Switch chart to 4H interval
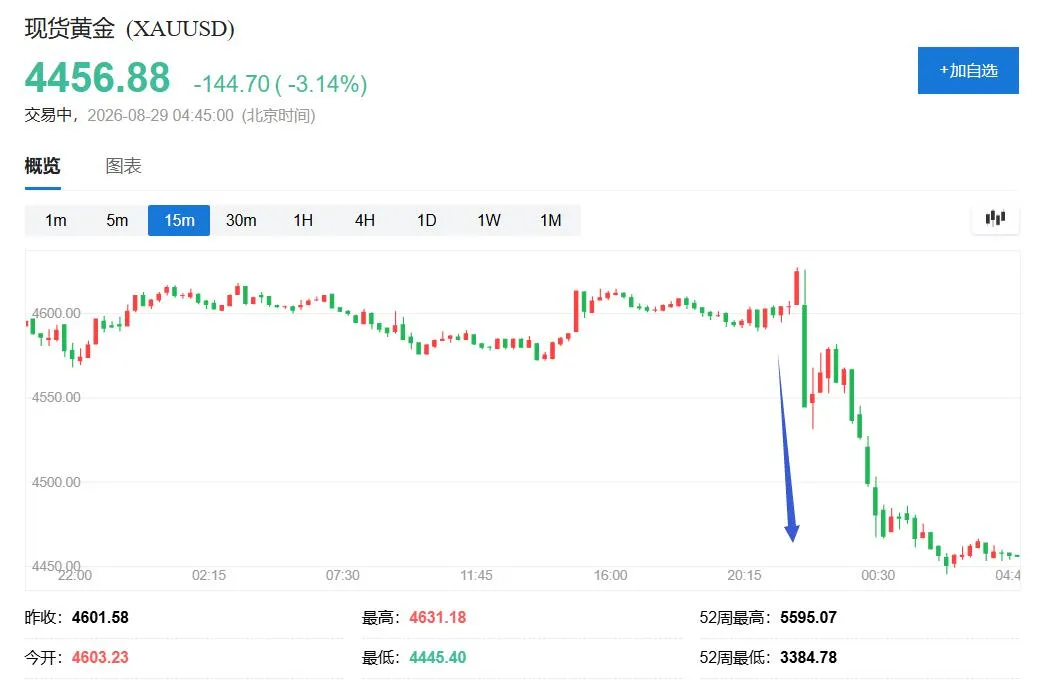Image resolution: width=1050 pixels, height=687 pixels. pyautogui.click(x=365, y=220)
